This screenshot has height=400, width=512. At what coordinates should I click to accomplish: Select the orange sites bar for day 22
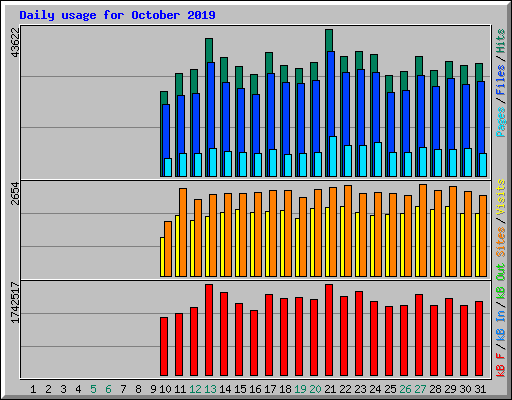[x=348, y=231]
